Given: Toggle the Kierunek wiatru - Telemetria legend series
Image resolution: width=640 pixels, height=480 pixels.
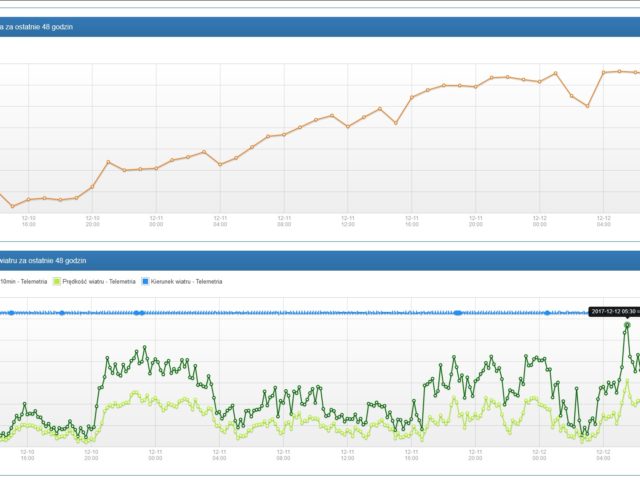Looking at the screenshot, I should click(182, 282).
